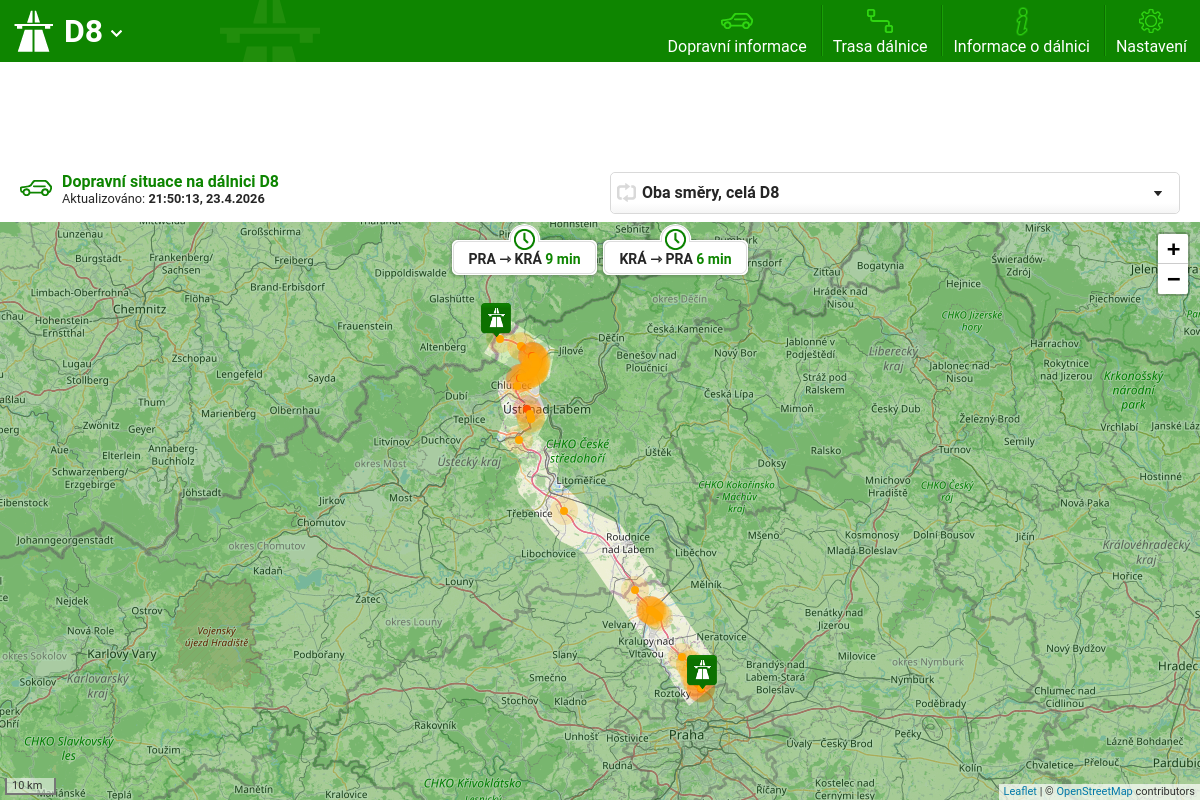Screen dimensions: 1200x800
Task: Click the PRA → KRÁ 9 min travel time box
Action: pos(524,258)
